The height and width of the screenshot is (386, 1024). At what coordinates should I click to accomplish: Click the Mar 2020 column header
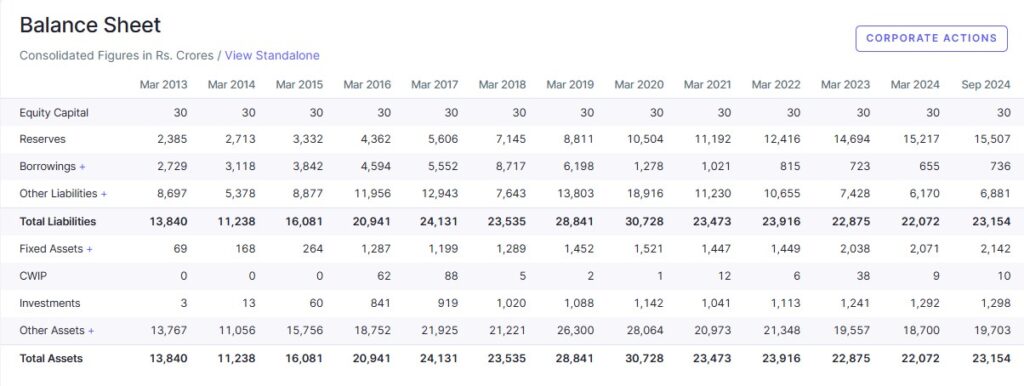(x=639, y=85)
